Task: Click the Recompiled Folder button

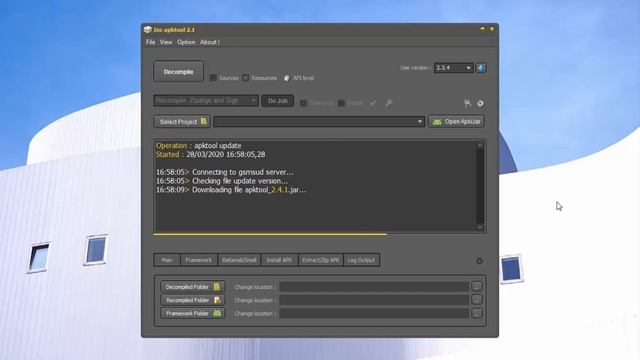Action: point(192,300)
